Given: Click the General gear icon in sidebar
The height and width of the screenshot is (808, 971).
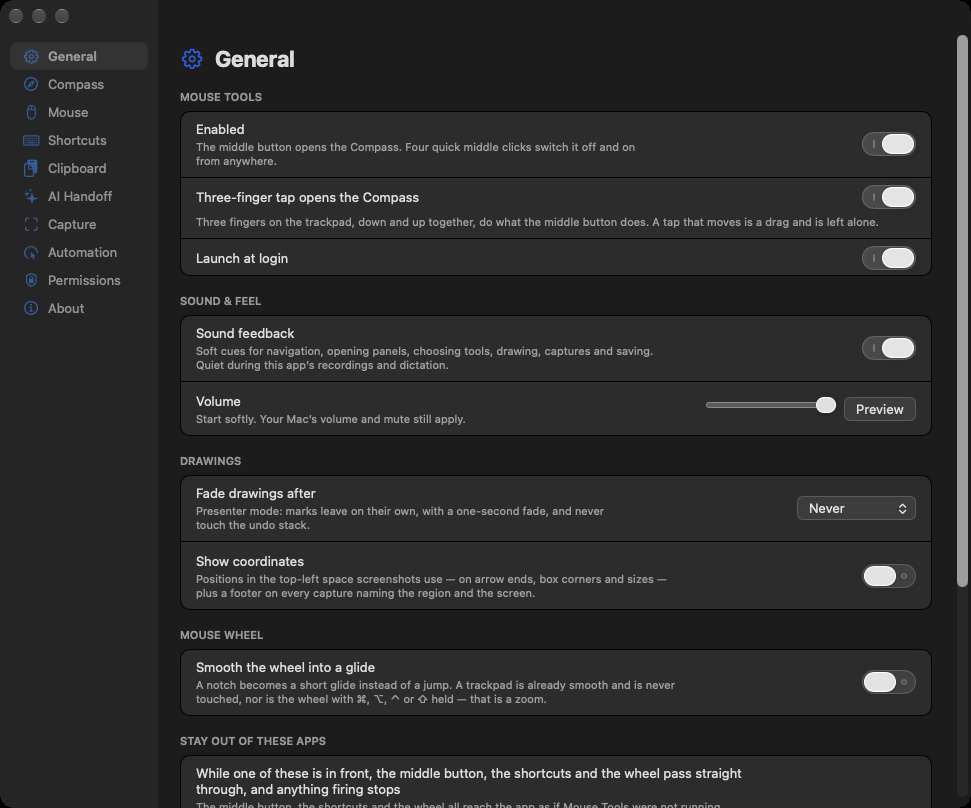Looking at the screenshot, I should point(31,56).
